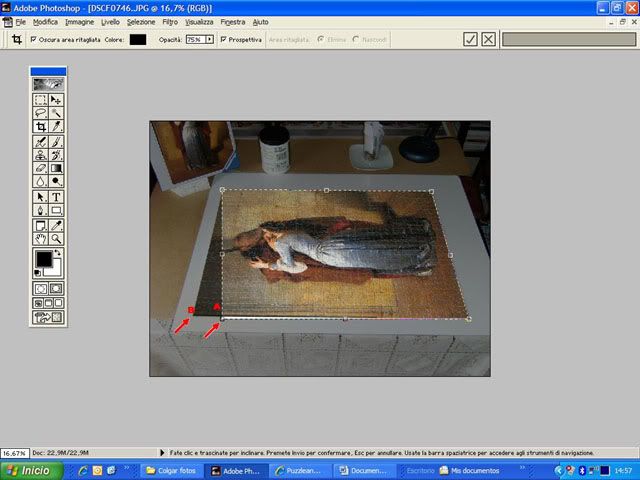Select the Type tool
640x480 pixels.
tap(56, 197)
